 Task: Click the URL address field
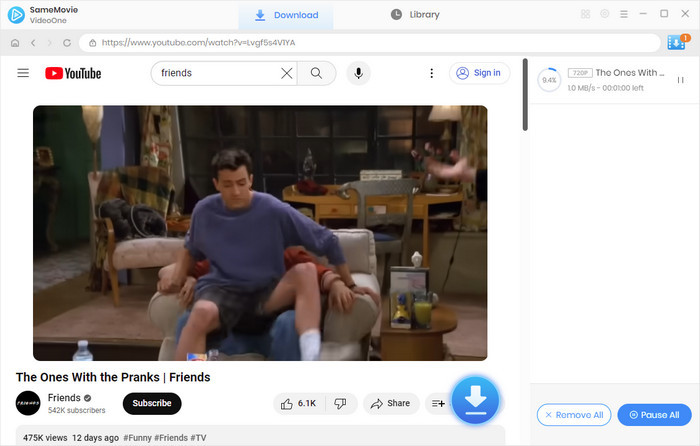pyautogui.click(x=370, y=43)
